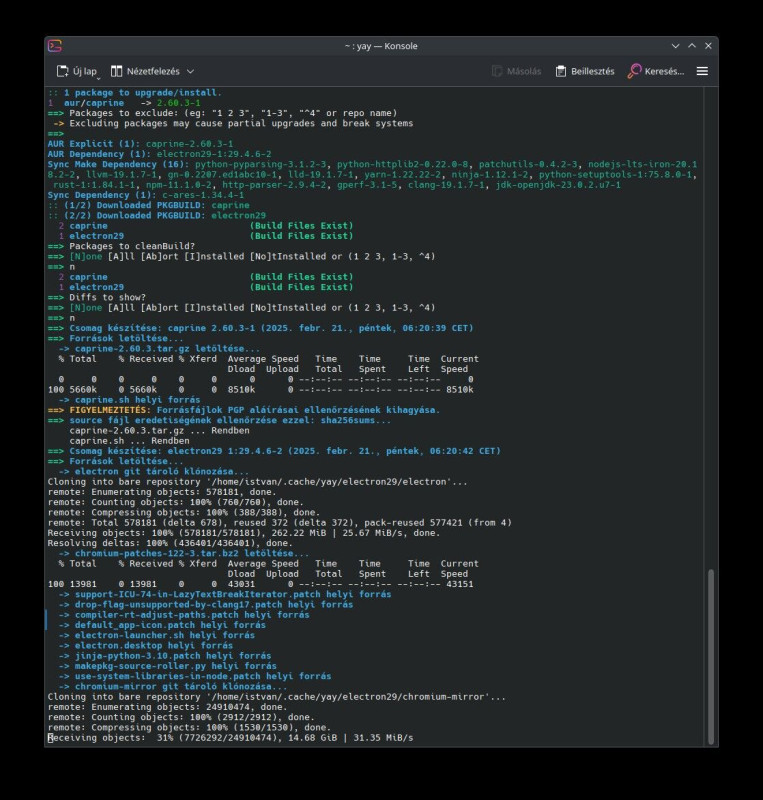This screenshot has width=763, height=800.
Task: Expand the Nézetfelezés dropdown chevron
Action: 190,71
